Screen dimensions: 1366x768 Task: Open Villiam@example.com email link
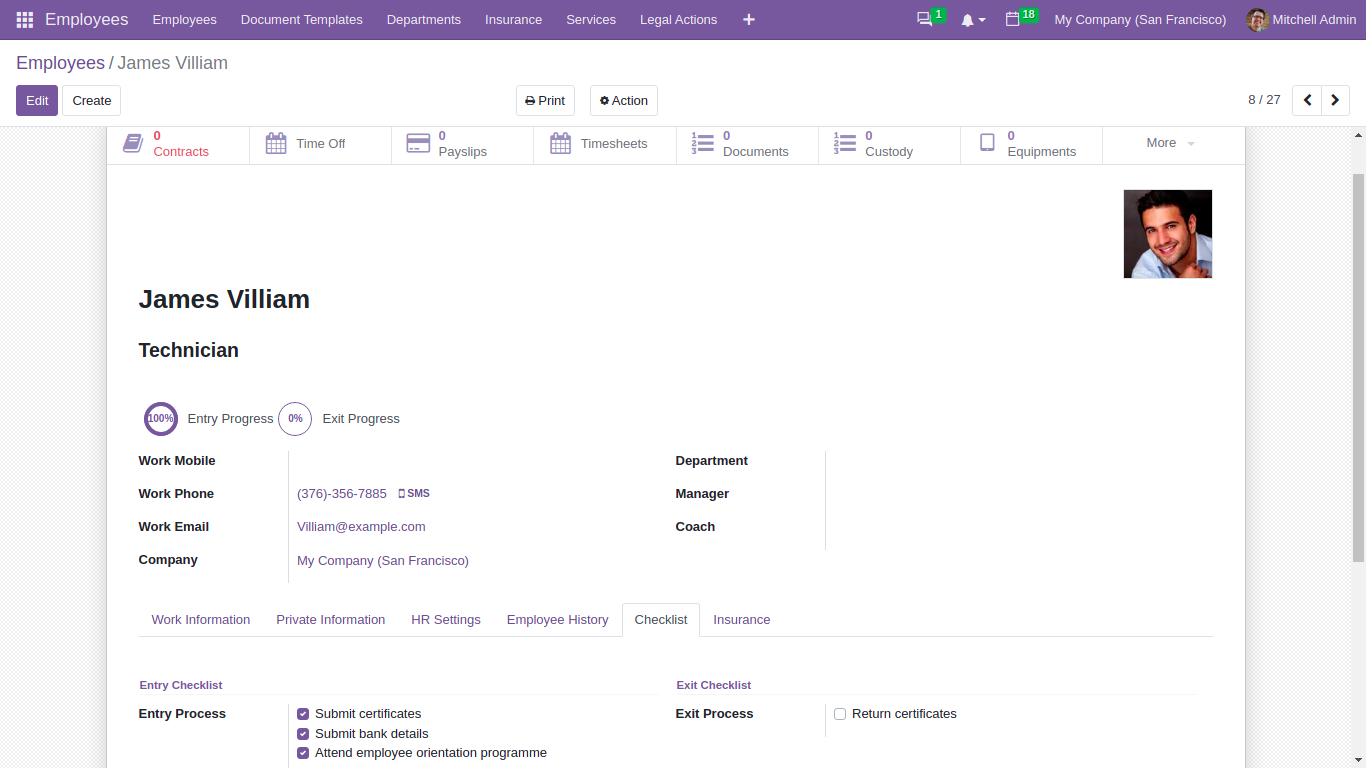[x=361, y=526]
